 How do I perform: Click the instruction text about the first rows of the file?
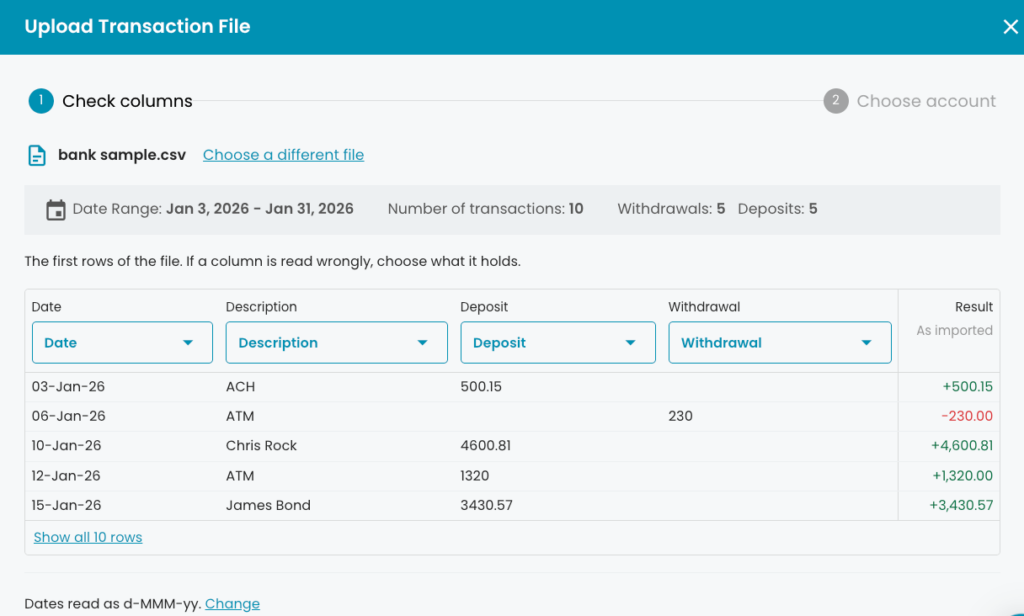(272, 261)
